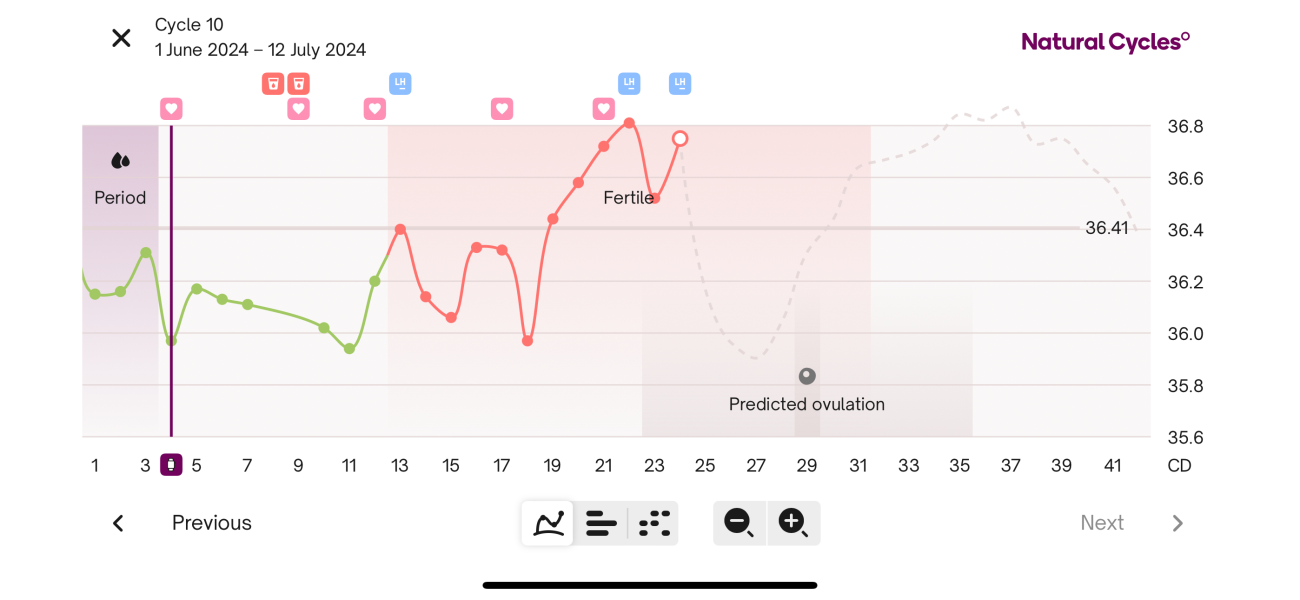This screenshot has height=600, width=1300.
Task: Expand Next using its right chevron
Action: [1178, 523]
